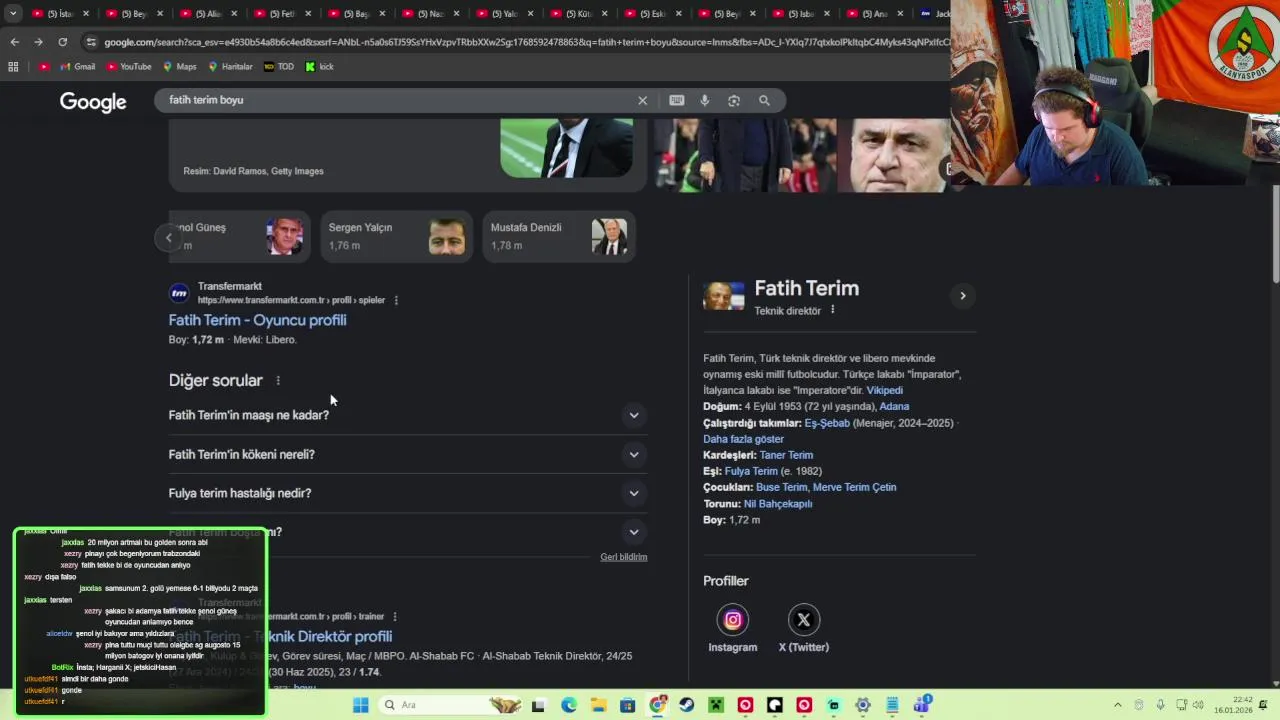This screenshot has height=720, width=1280.
Task: Open more options beside Teknik direktör label
Action: point(832,310)
